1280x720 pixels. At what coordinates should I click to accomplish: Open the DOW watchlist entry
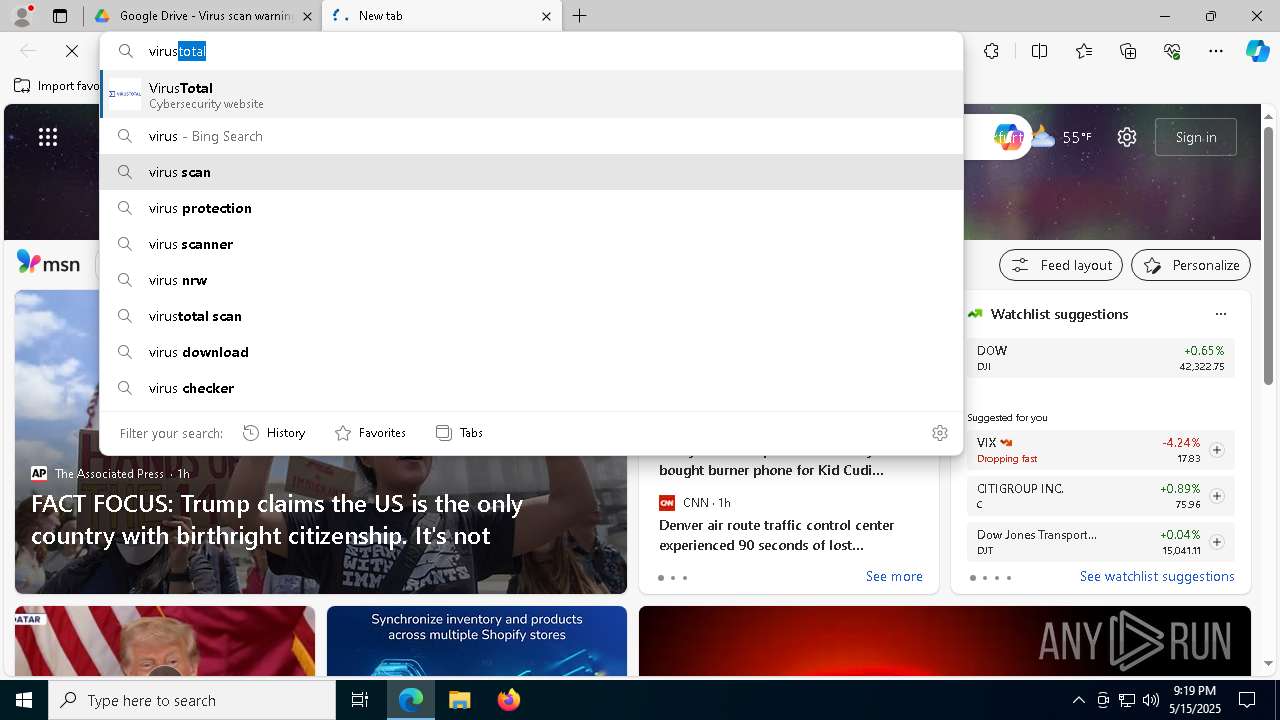point(1100,358)
